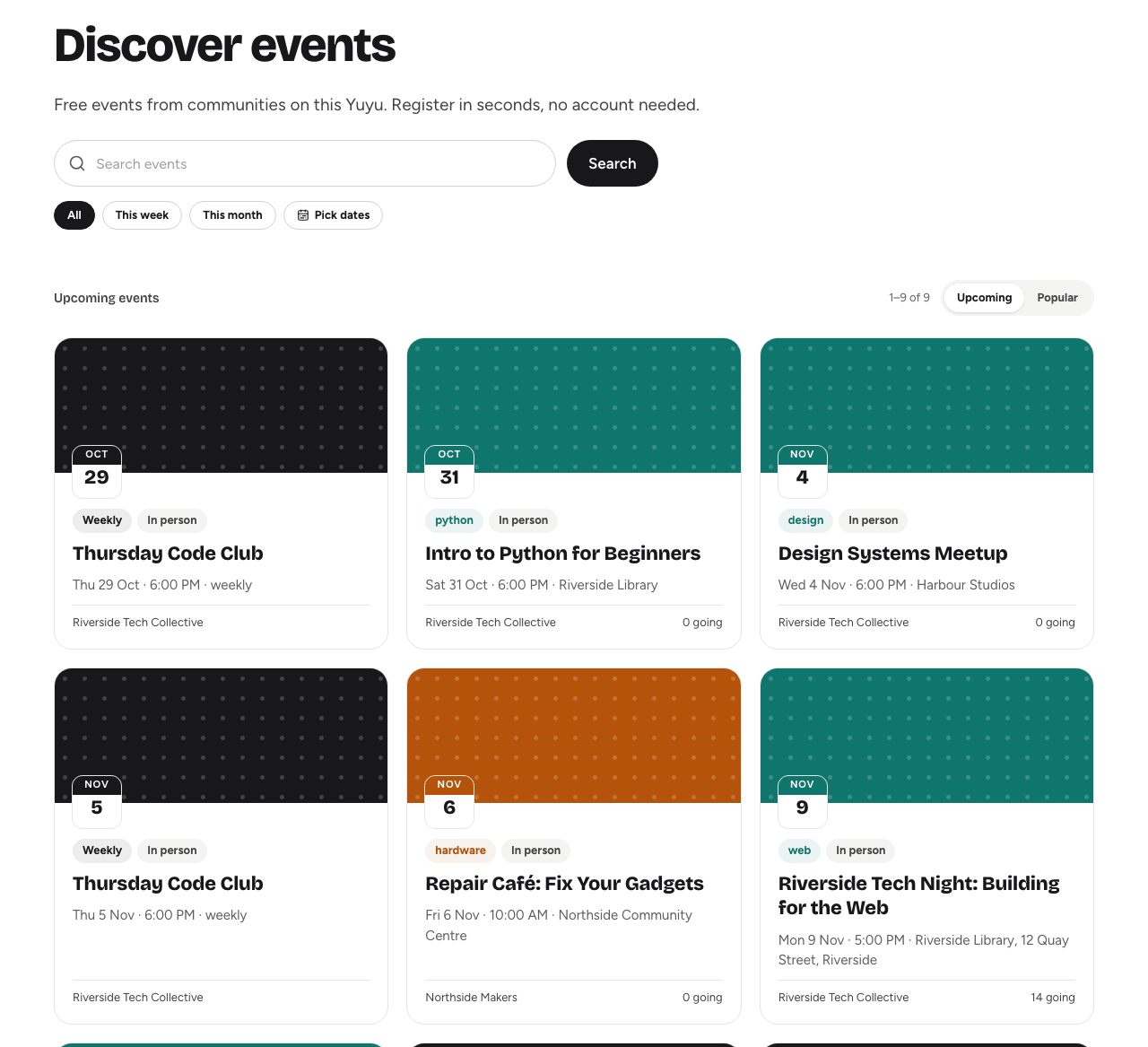Click the '1–9 of 9' results count
Viewport: 1148px width, 1047px height.
tap(909, 298)
